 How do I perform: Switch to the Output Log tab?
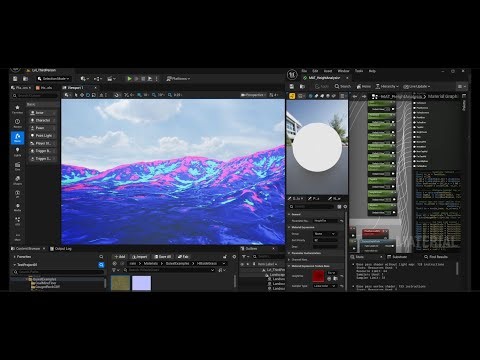click(x=61, y=249)
